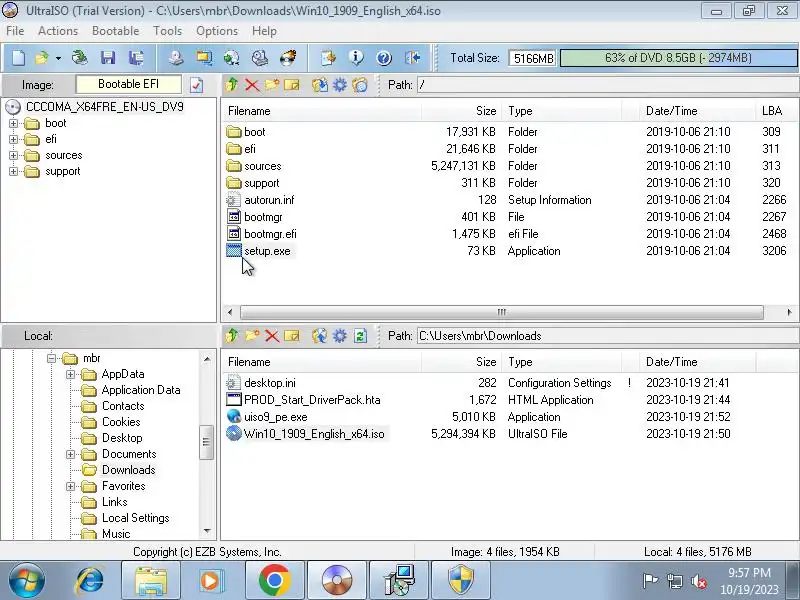Open the Bootable menu
Viewport: 800px width, 600px height.
click(x=115, y=31)
